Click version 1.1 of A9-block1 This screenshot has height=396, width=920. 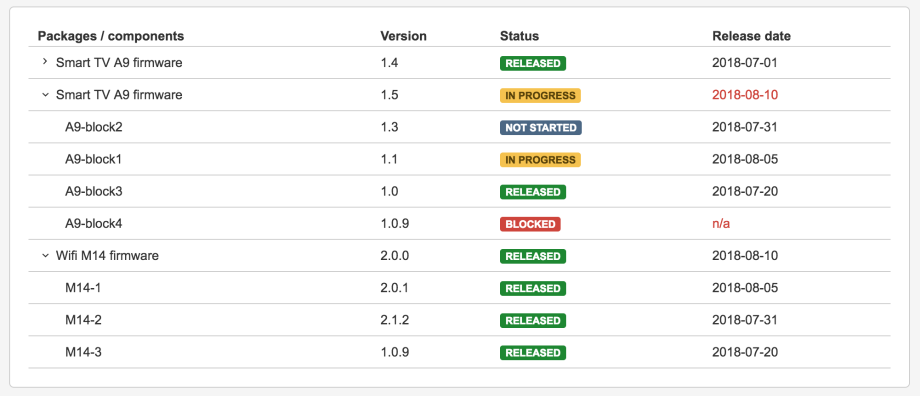tap(389, 159)
